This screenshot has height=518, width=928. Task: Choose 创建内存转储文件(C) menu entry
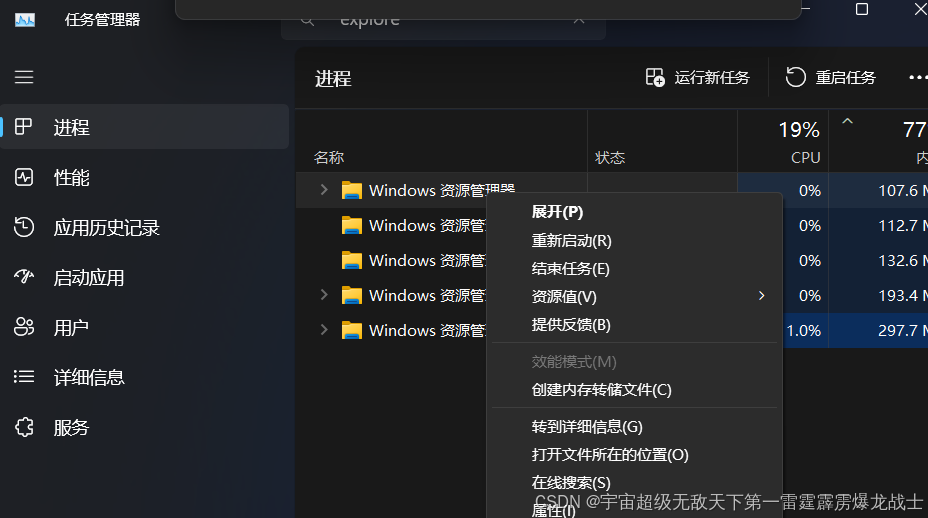(x=634, y=390)
